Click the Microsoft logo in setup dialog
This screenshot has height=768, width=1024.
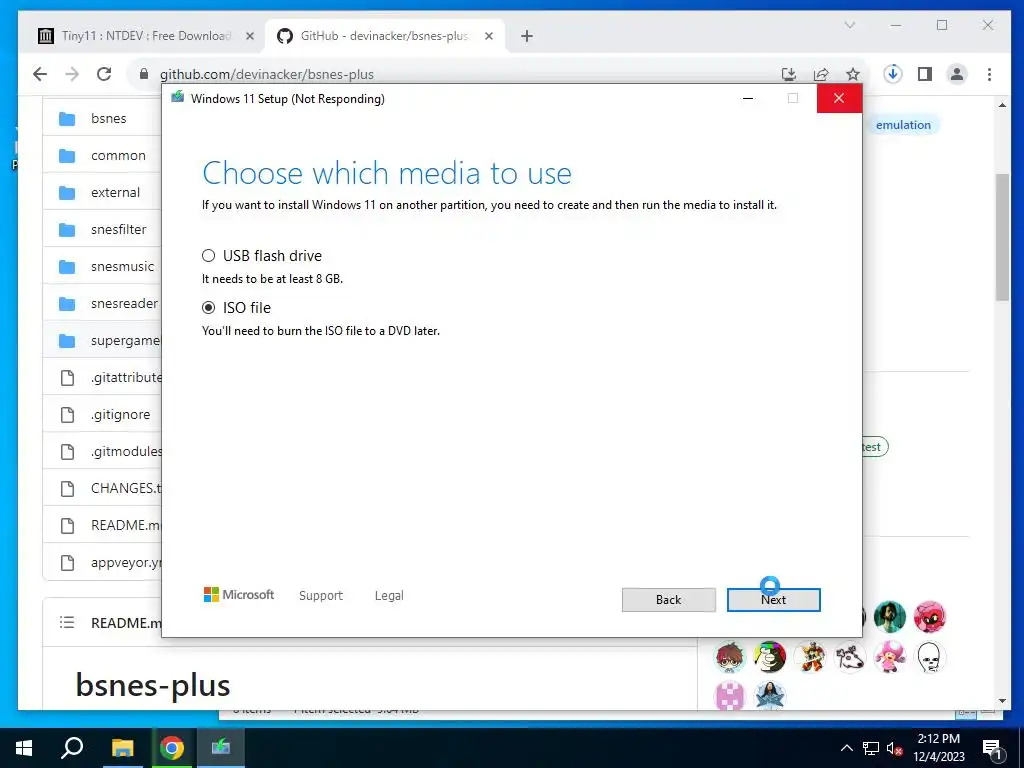239,595
